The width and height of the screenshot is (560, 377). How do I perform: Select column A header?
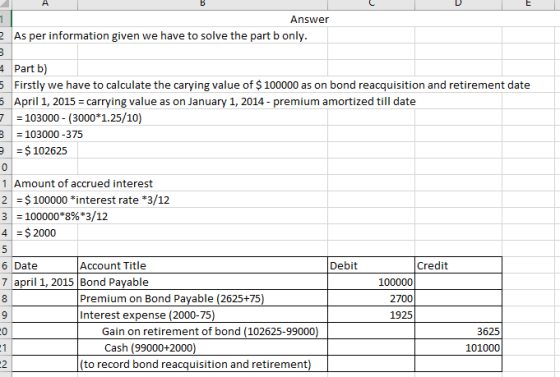coord(45,4)
